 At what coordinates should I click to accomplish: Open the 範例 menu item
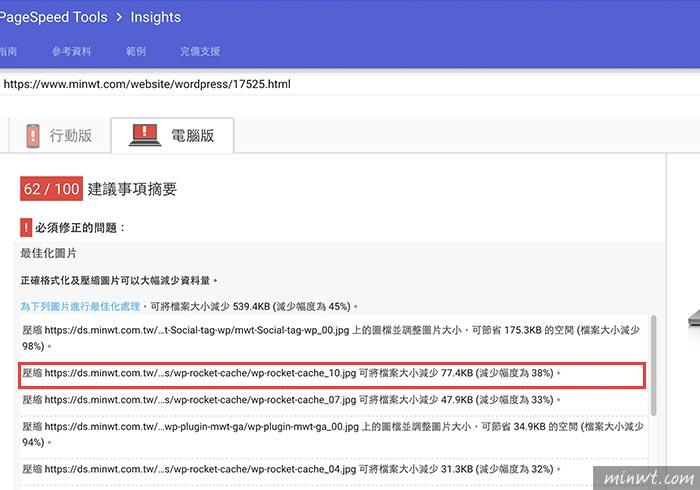click(x=136, y=51)
